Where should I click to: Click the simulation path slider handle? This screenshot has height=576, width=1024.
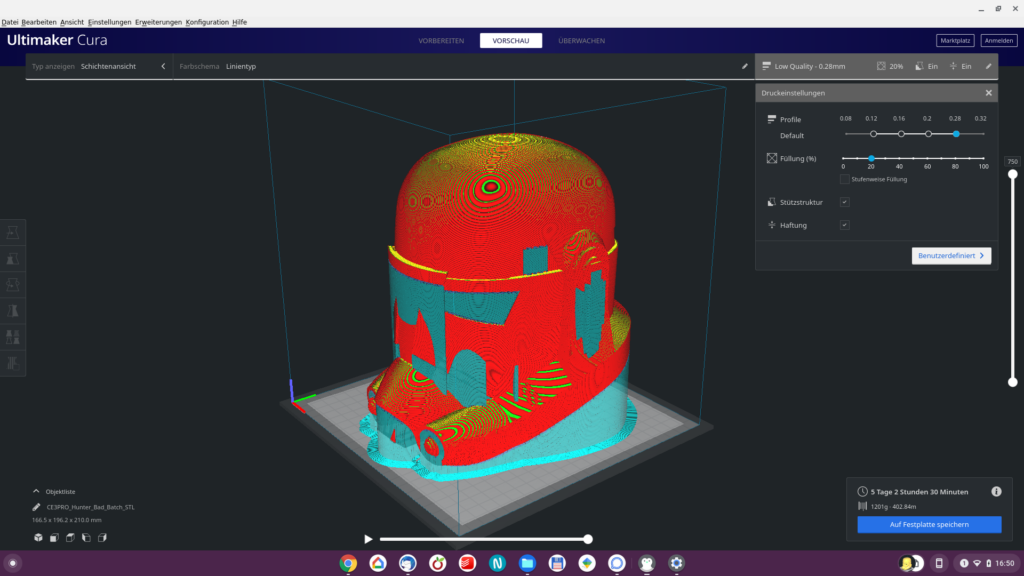(x=588, y=539)
